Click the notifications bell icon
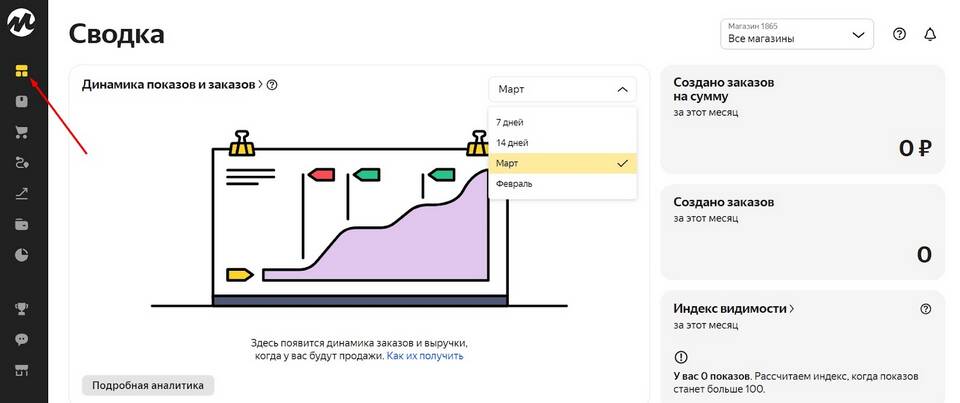 [x=930, y=34]
